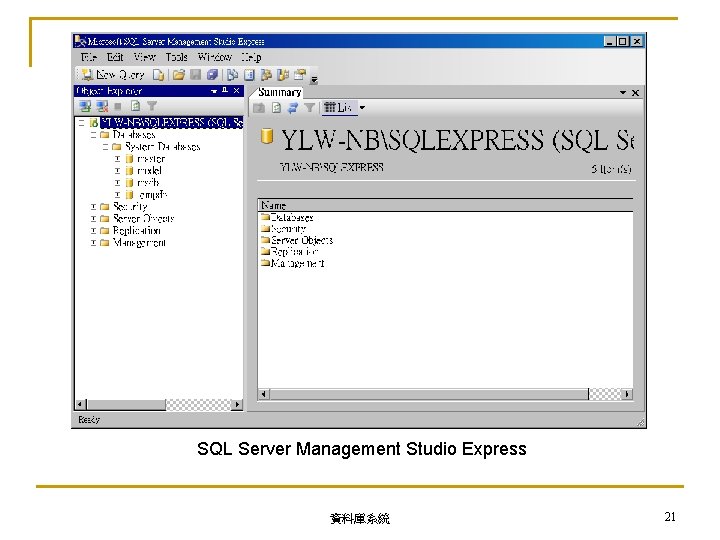Viewport: 720px width, 540px height.
Task: Open the List view dropdown arrow
Action: pos(362,108)
